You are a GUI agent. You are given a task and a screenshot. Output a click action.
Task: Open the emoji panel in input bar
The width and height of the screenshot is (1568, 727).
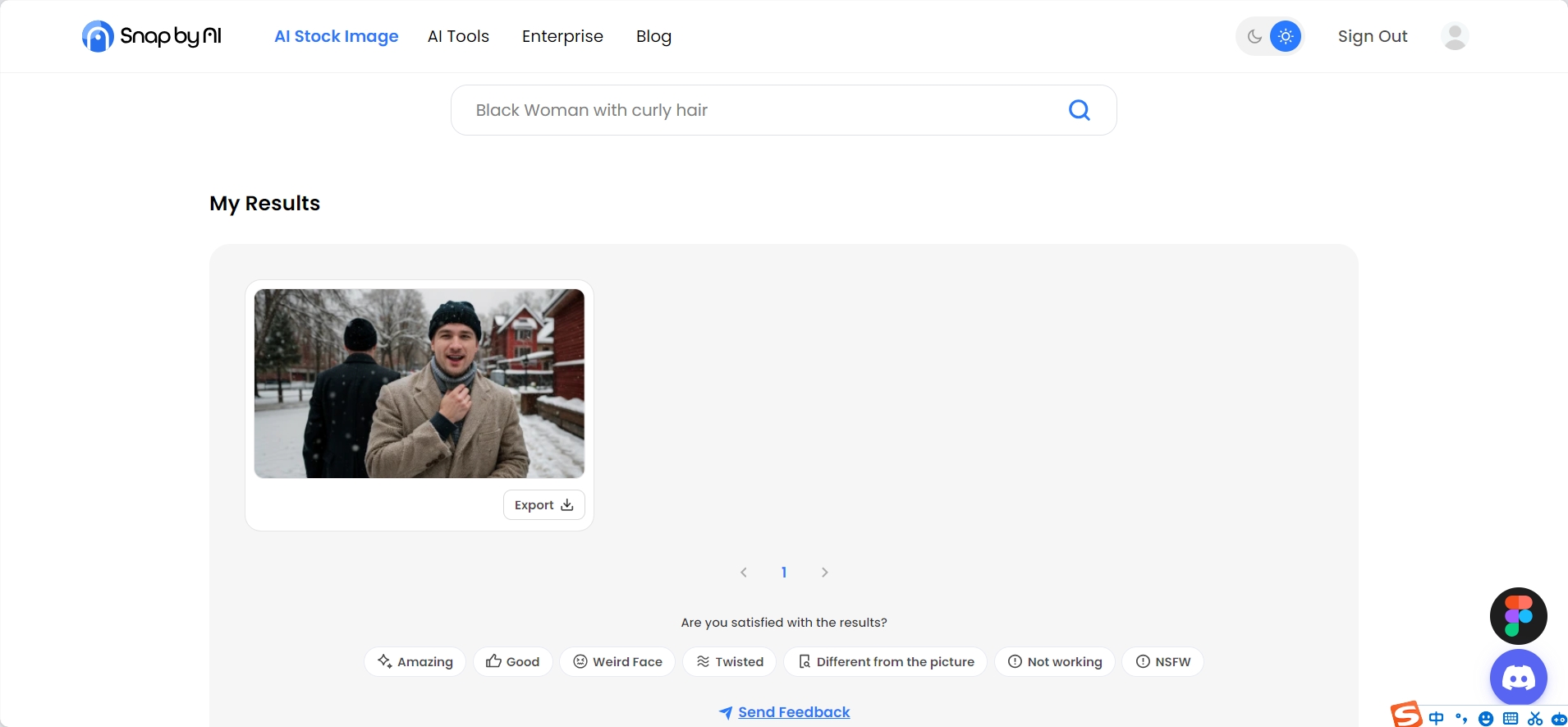coord(1486,719)
